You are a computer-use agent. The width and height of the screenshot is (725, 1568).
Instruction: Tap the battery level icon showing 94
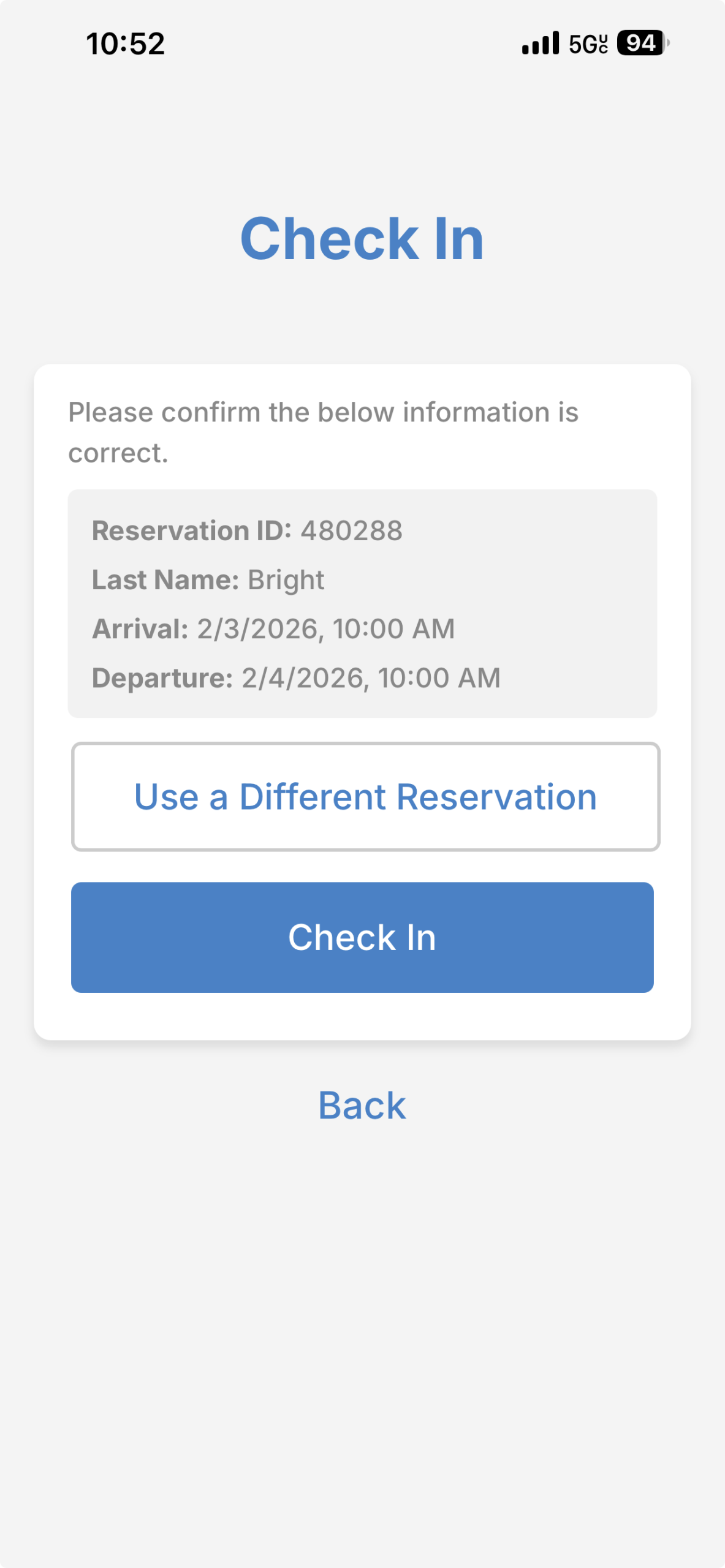coord(641,43)
